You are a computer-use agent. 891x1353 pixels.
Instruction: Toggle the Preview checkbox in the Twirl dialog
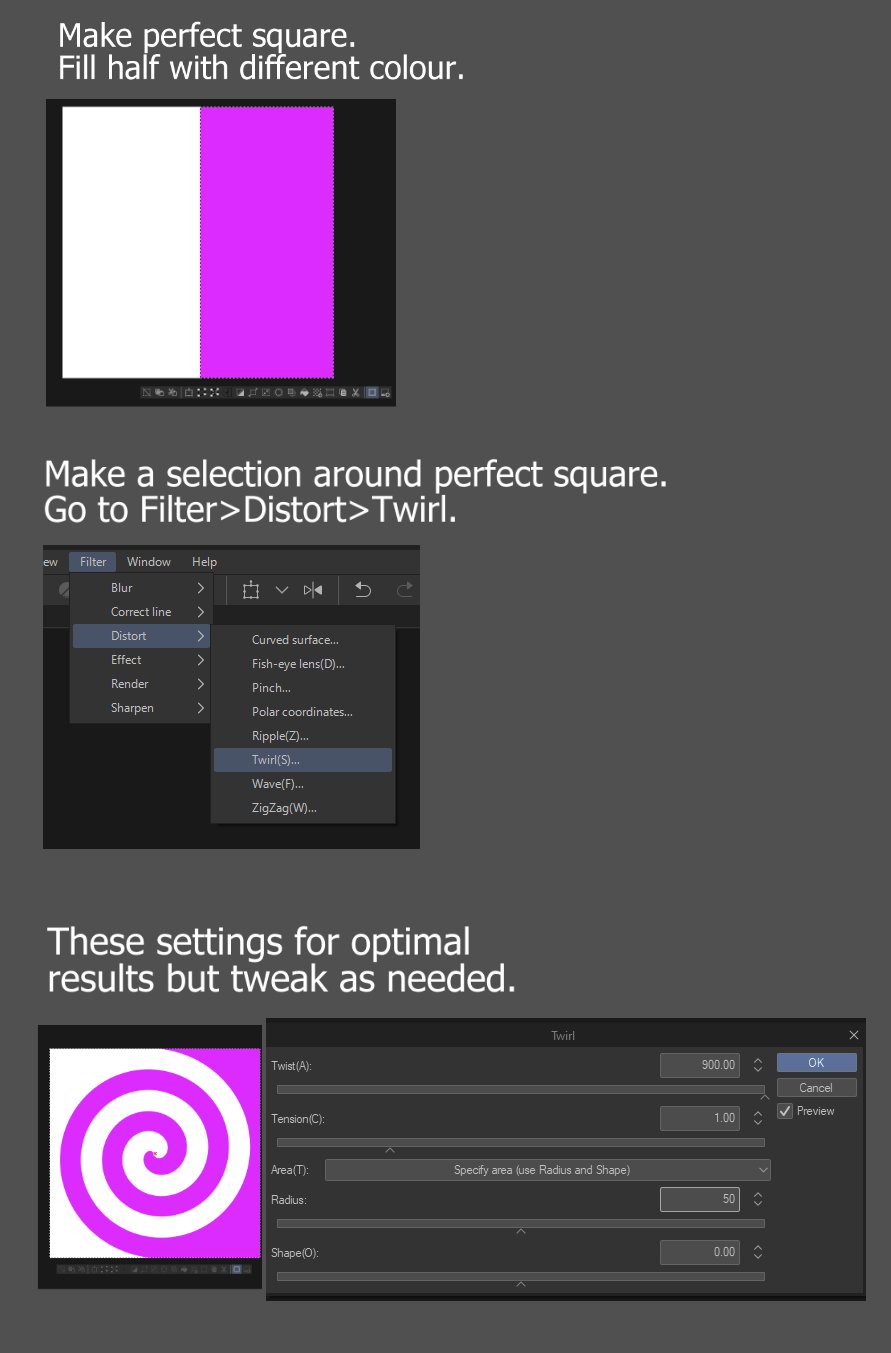point(785,1111)
